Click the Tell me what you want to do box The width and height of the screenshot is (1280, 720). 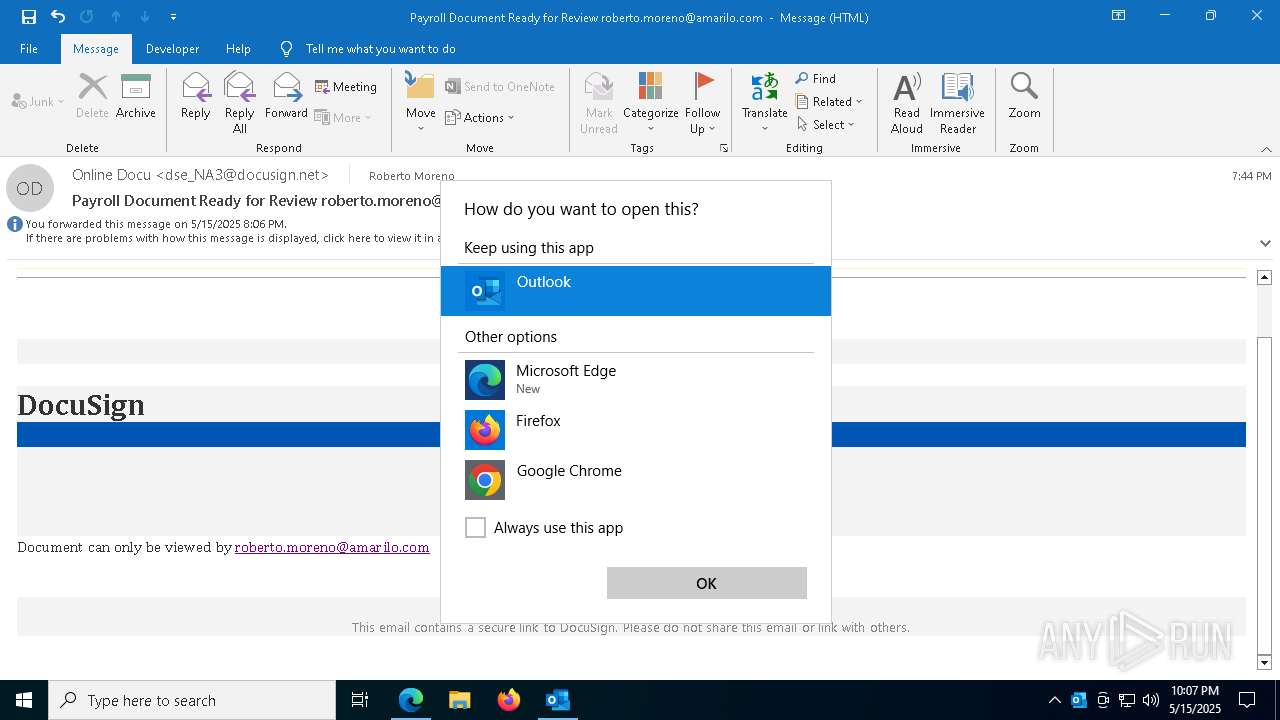tap(380, 48)
